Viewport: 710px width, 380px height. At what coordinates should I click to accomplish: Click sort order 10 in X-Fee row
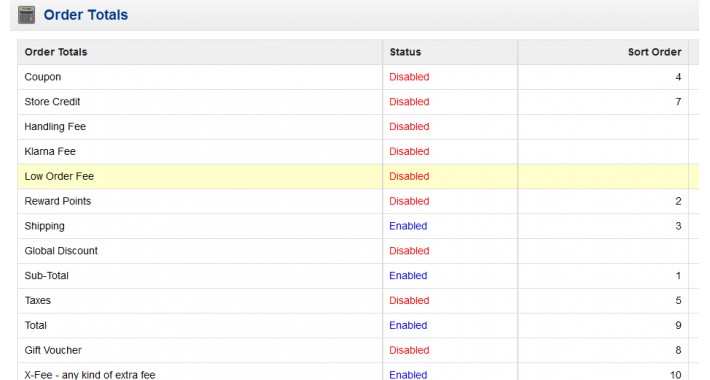[x=676, y=375]
